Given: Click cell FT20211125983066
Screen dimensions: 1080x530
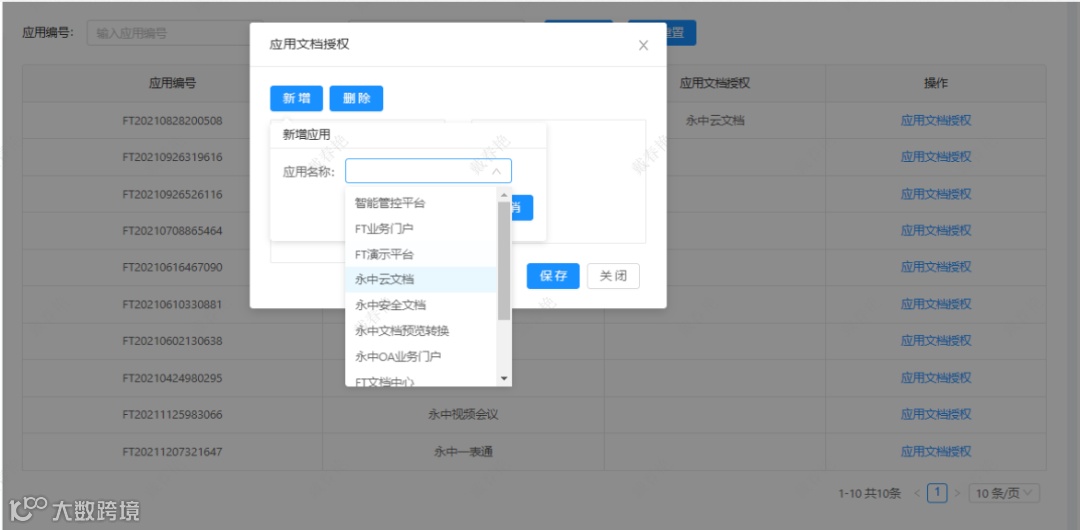Looking at the screenshot, I should [172, 414].
